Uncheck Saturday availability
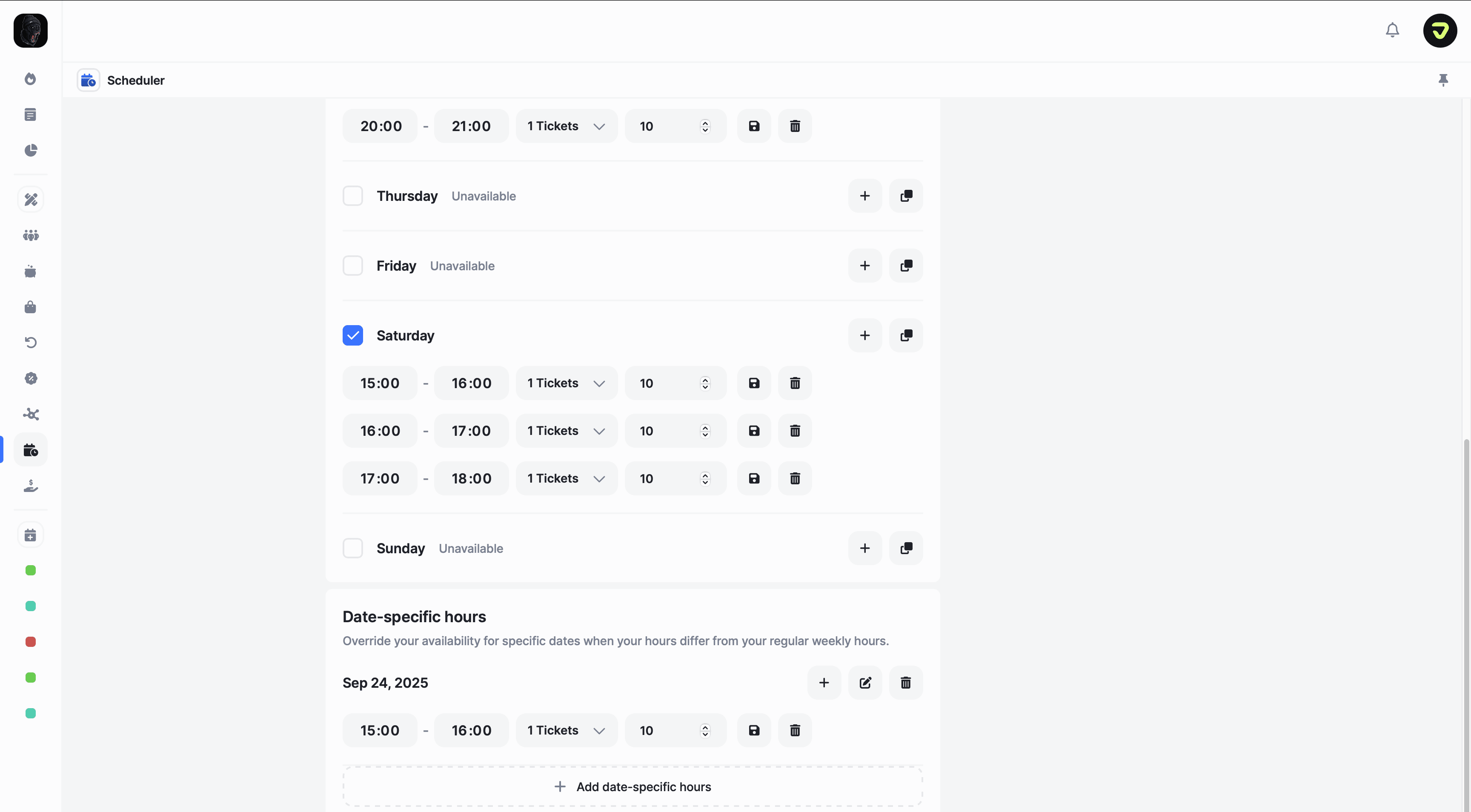This screenshot has height=812, width=1471. click(353, 336)
